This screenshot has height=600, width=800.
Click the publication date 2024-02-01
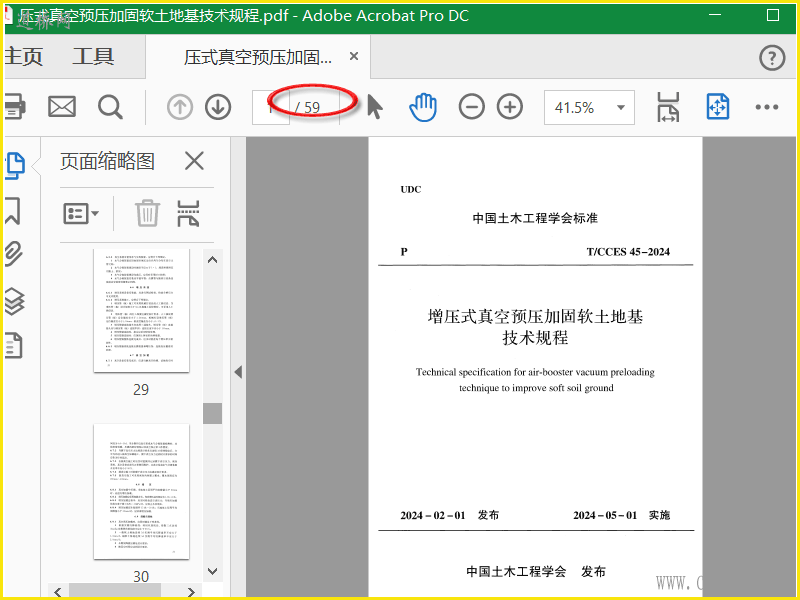coord(433,515)
